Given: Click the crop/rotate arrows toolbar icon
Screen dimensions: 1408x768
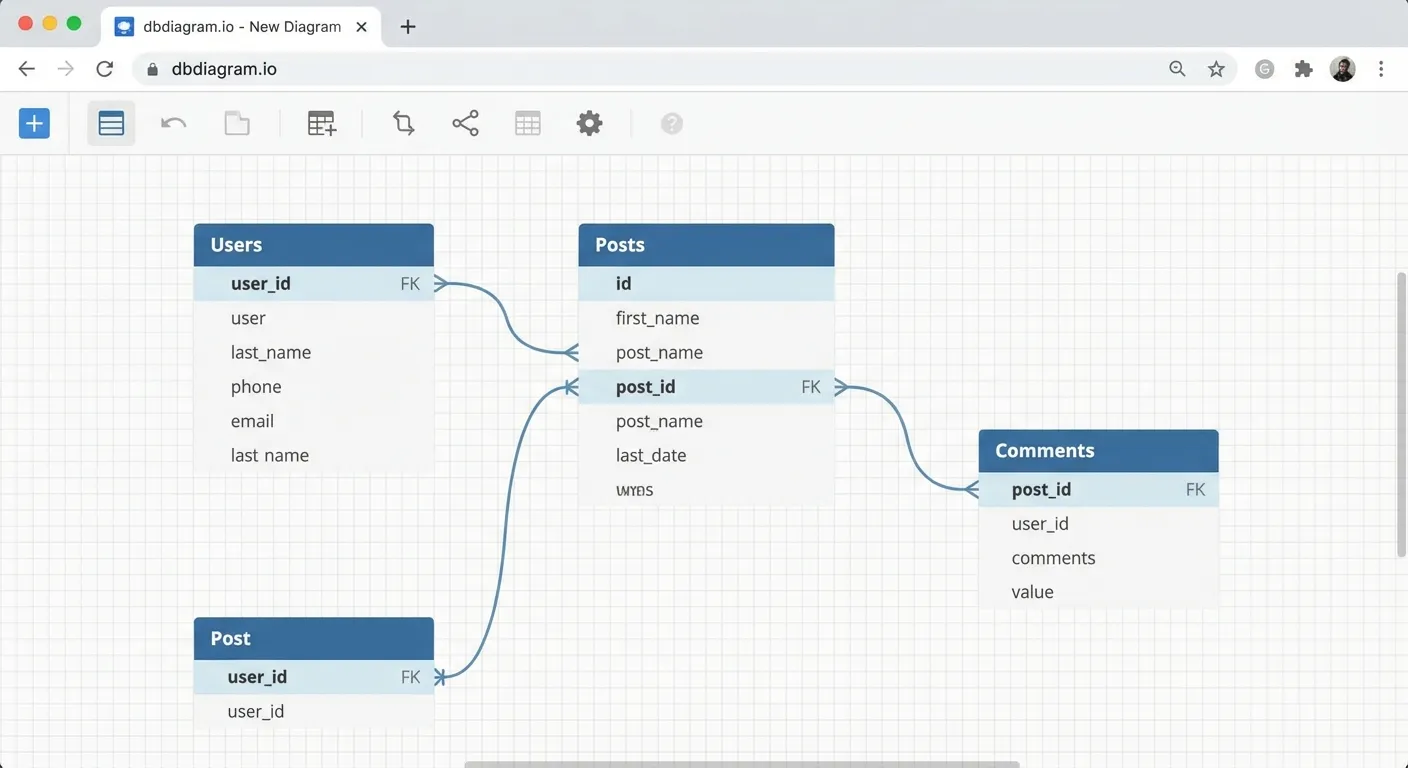Looking at the screenshot, I should [403, 124].
